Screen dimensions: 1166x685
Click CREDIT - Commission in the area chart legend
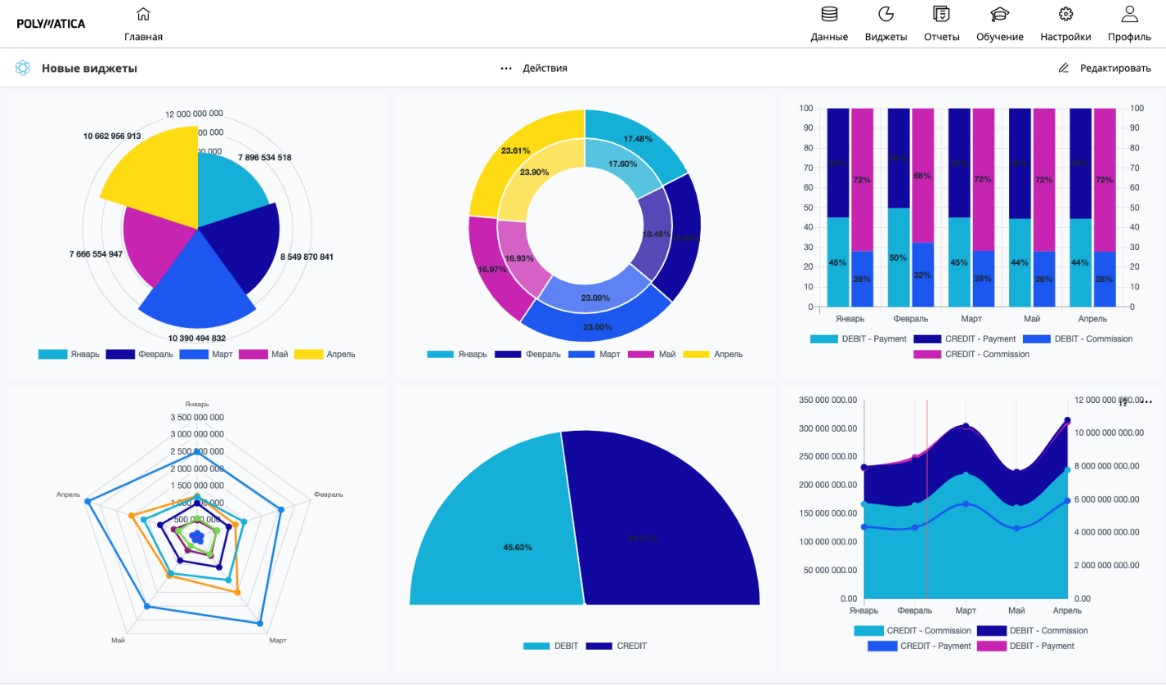pos(912,630)
